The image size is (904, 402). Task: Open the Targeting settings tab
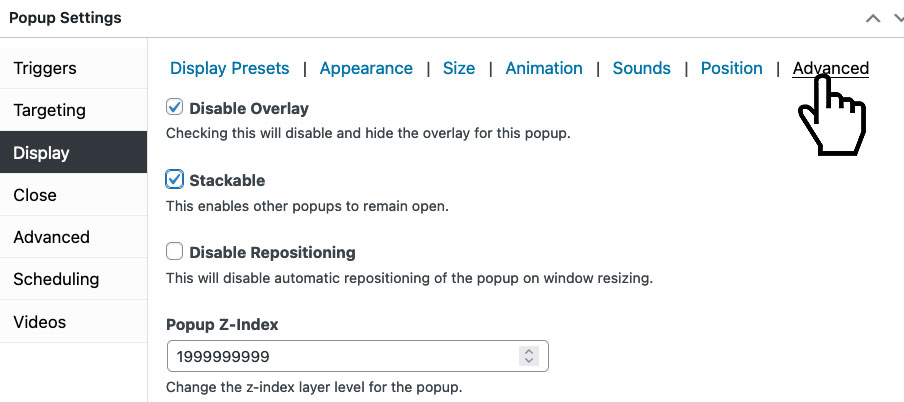click(73, 110)
